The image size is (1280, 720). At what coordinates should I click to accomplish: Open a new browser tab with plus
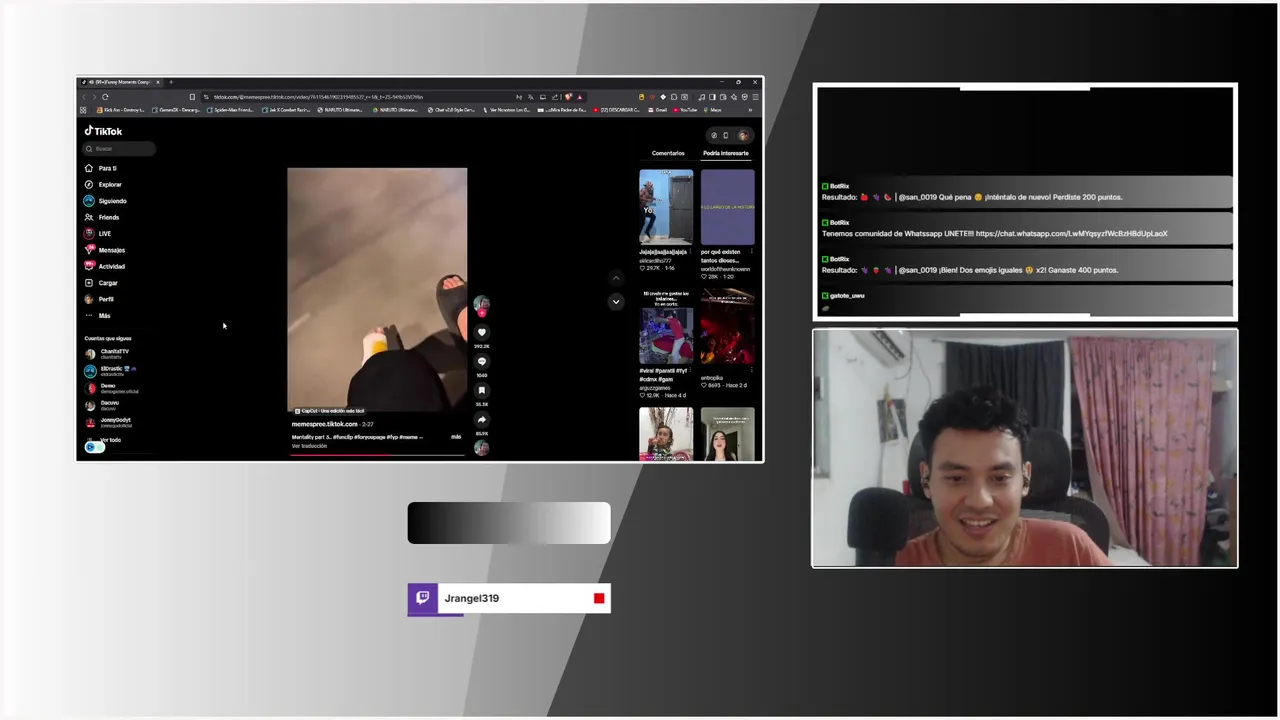[x=171, y=82]
